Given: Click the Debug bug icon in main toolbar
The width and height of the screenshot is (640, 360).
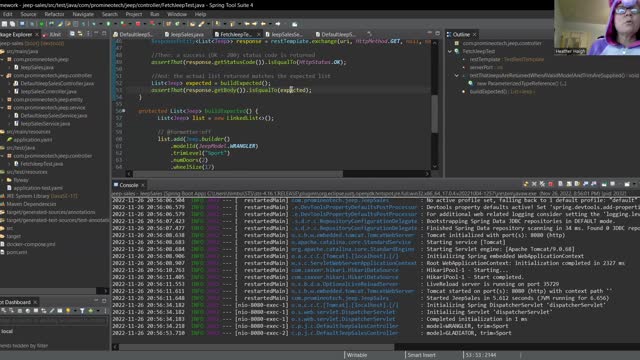Looking at the screenshot, I should [x=94, y=24].
